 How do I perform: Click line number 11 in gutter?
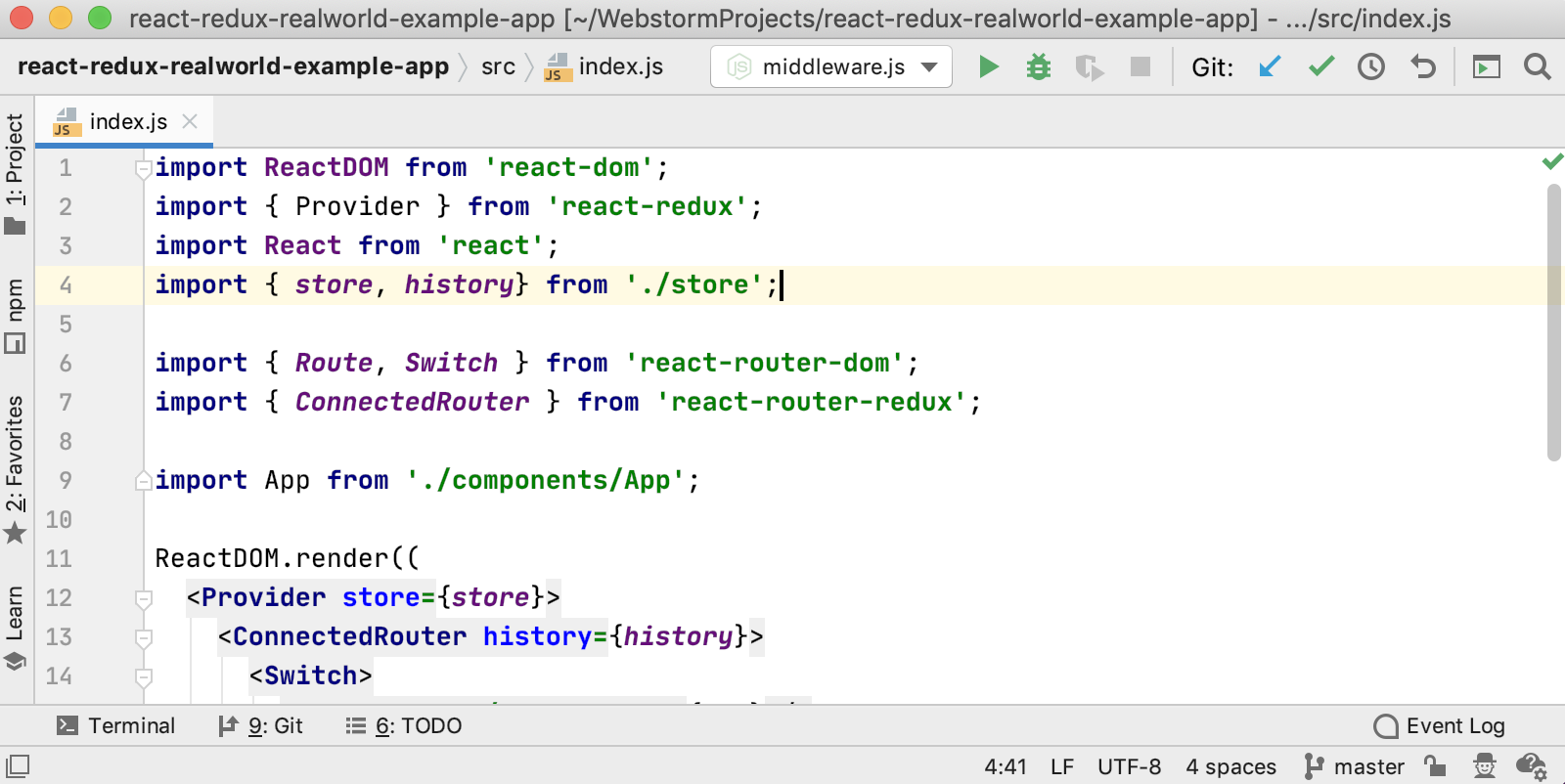tap(59, 558)
